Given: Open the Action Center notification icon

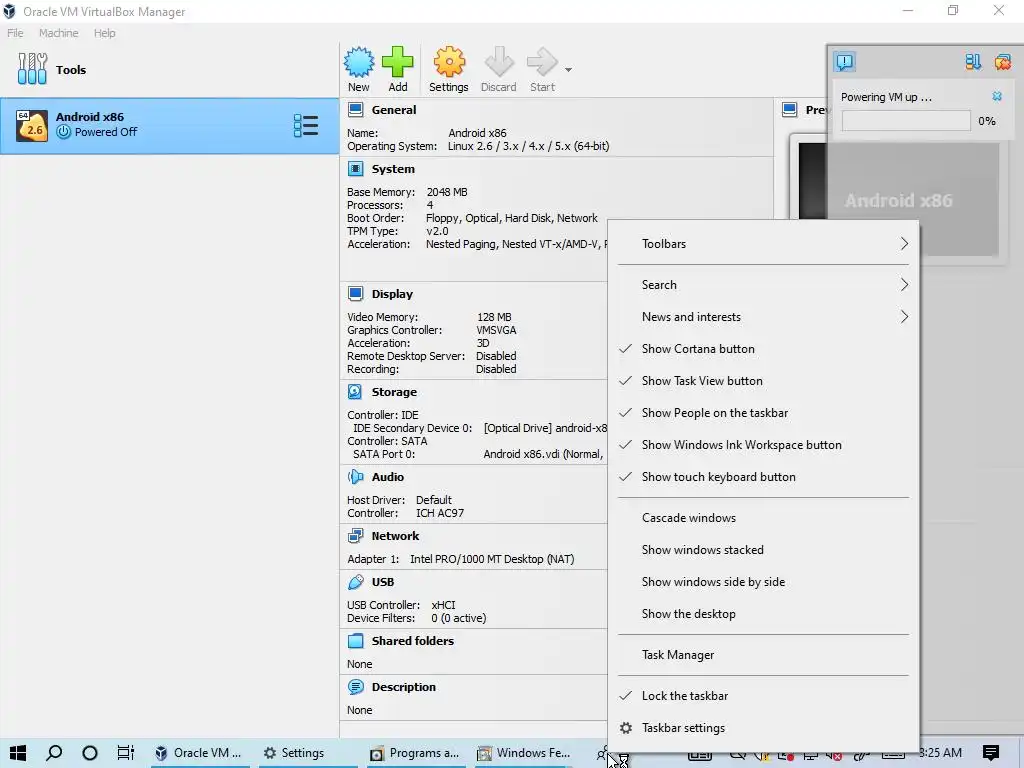Looking at the screenshot, I should pyautogui.click(x=991, y=753).
